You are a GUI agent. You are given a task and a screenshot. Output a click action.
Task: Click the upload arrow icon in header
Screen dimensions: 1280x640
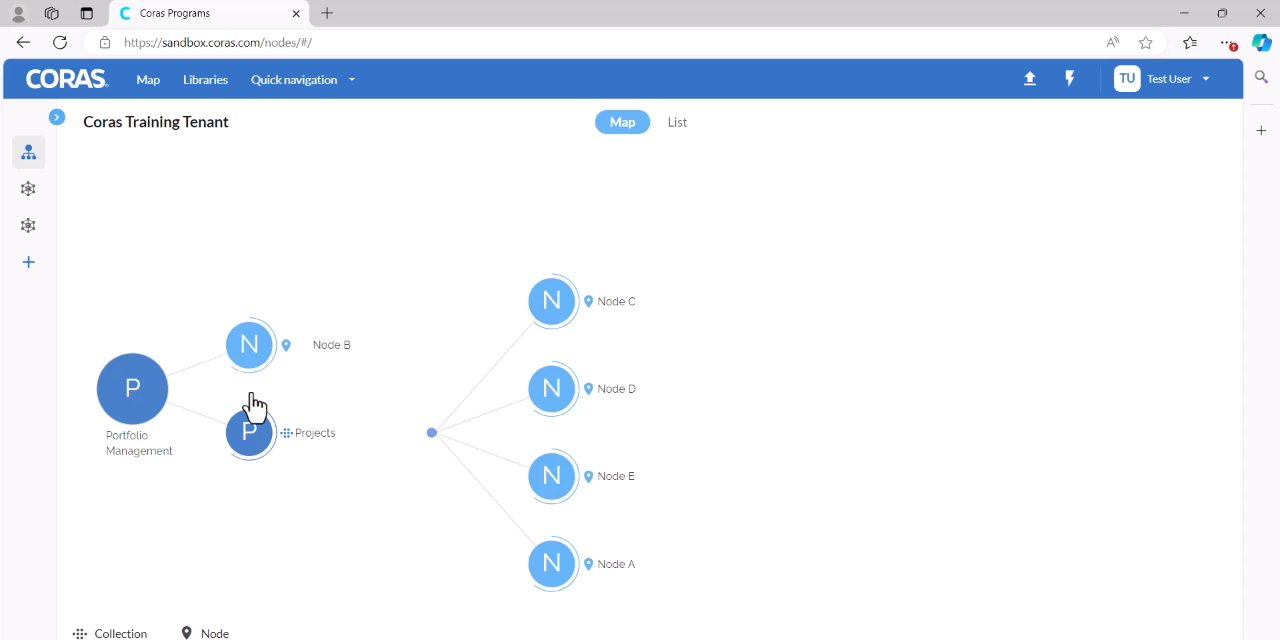[x=1030, y=79]
